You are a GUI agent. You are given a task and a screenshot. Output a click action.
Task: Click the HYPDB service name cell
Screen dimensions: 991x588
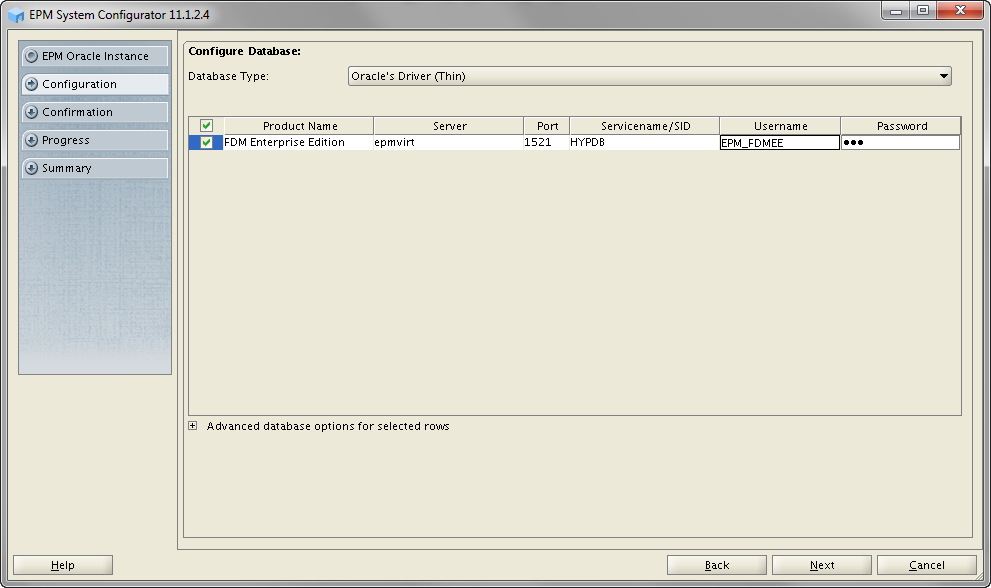(644, 142)
